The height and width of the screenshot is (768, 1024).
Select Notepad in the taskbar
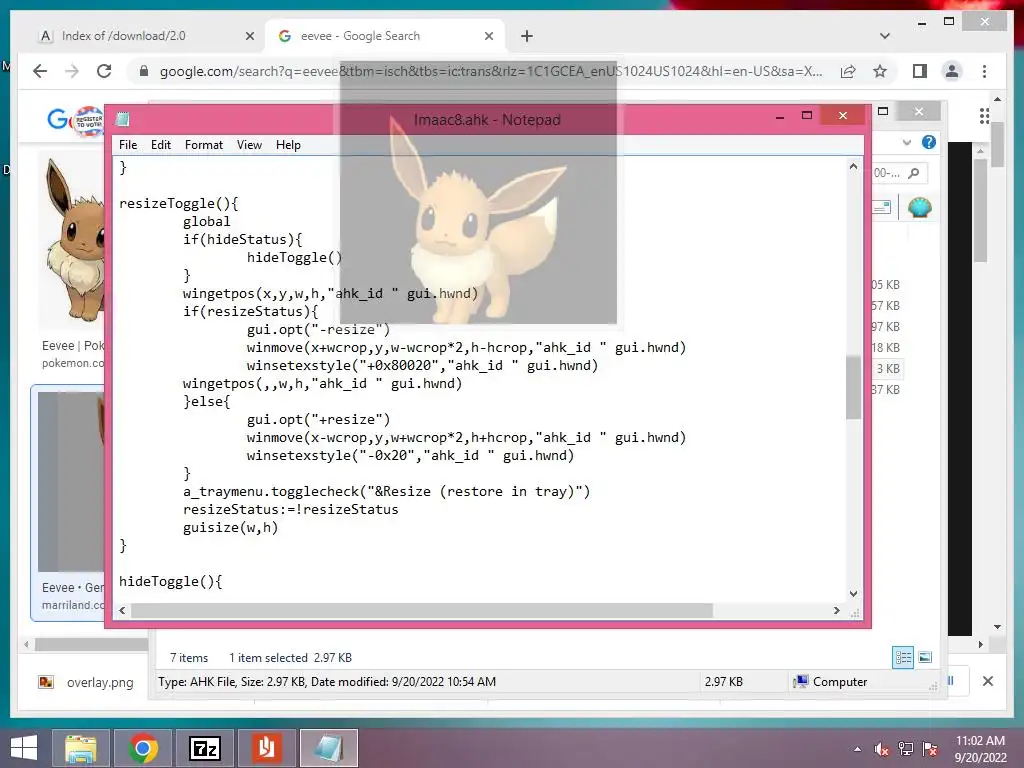point(328,748)
